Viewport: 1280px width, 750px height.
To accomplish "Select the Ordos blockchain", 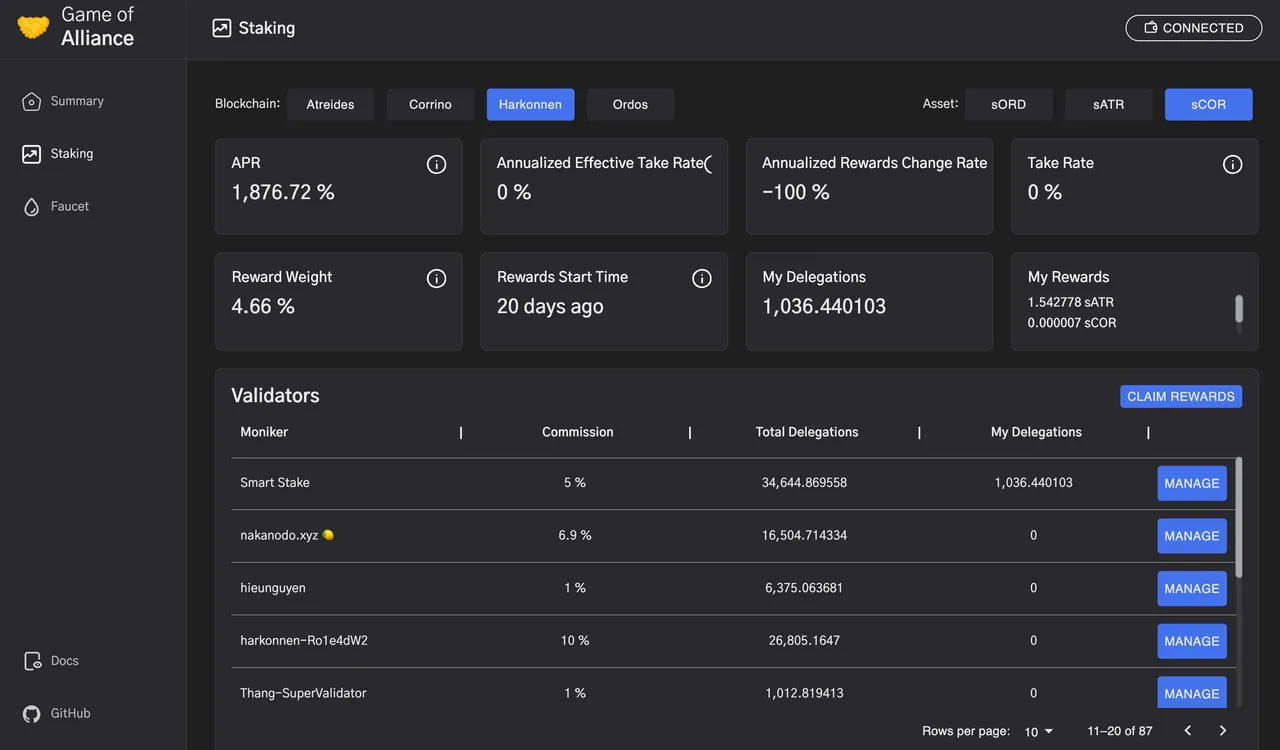I will pyautogui.click(x=630, y=104).
